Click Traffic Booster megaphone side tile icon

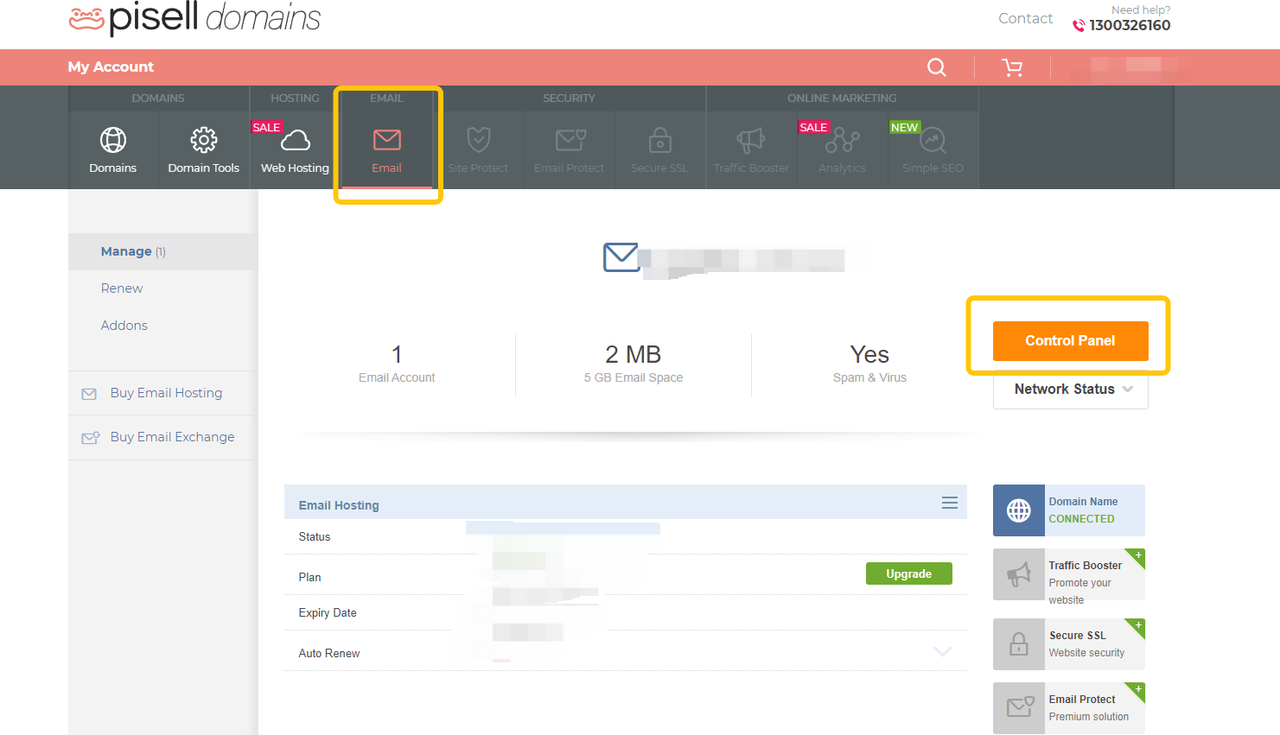point(1019,575)
